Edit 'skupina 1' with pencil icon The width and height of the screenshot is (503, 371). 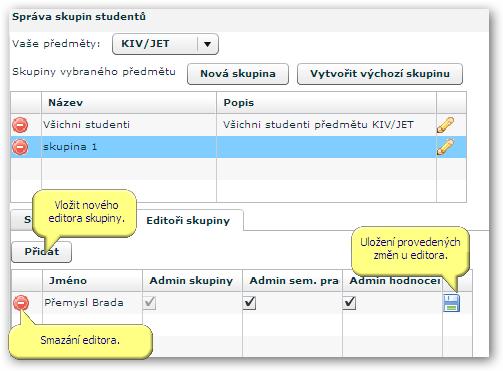[x=446, y=147]
